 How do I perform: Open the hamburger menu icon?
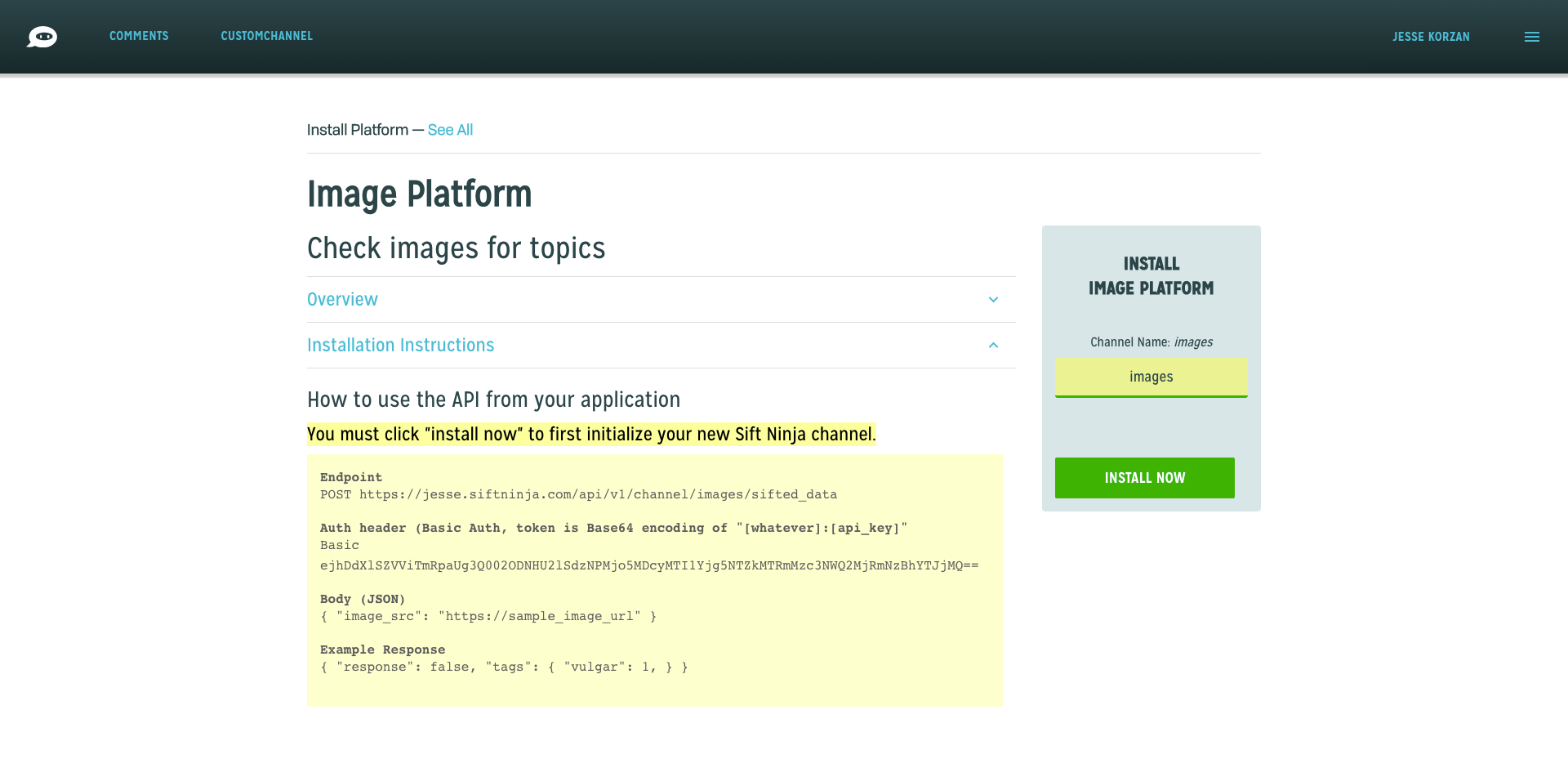(1532, 37)
